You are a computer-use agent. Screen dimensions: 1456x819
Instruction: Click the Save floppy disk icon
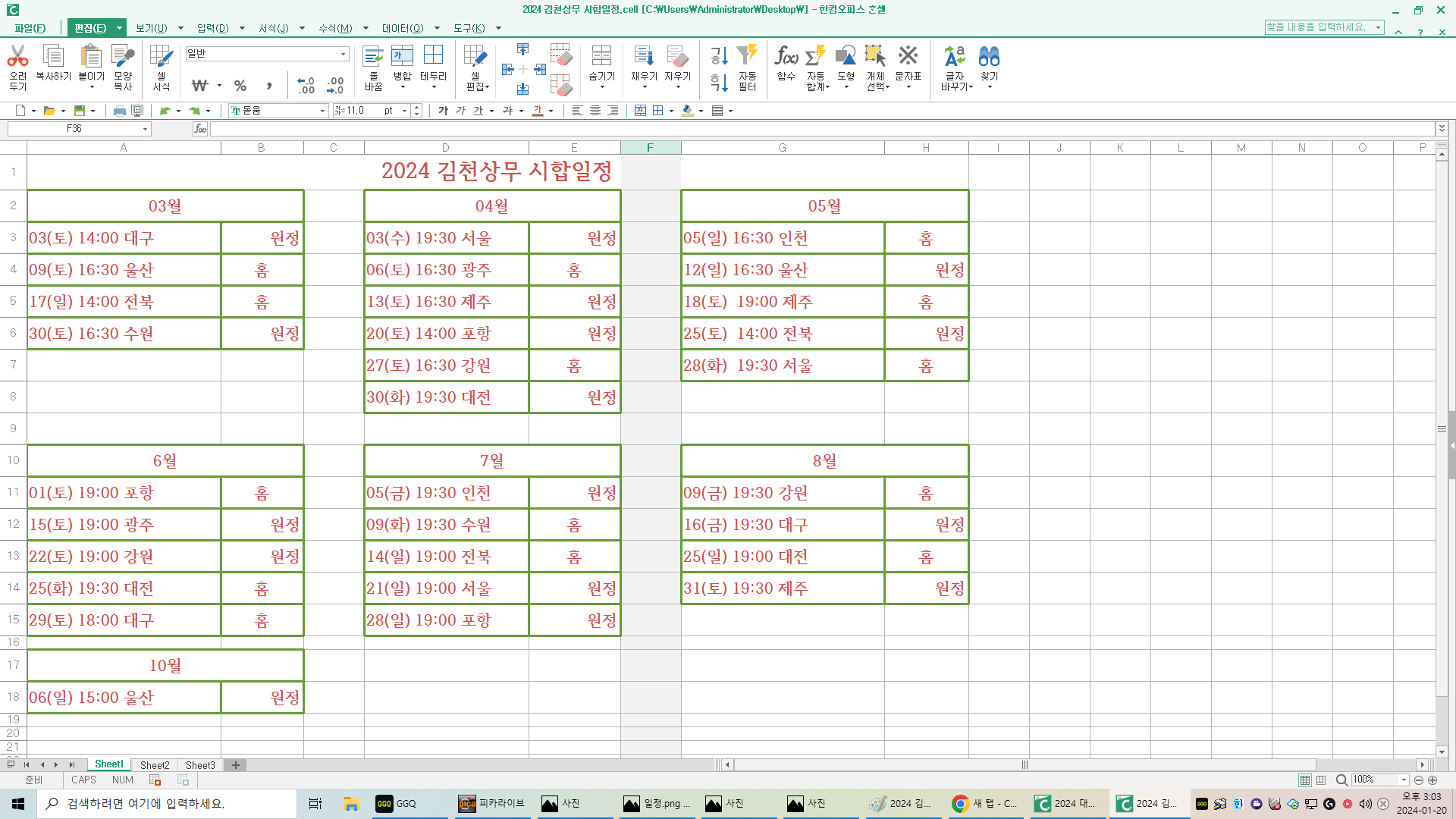79,111
